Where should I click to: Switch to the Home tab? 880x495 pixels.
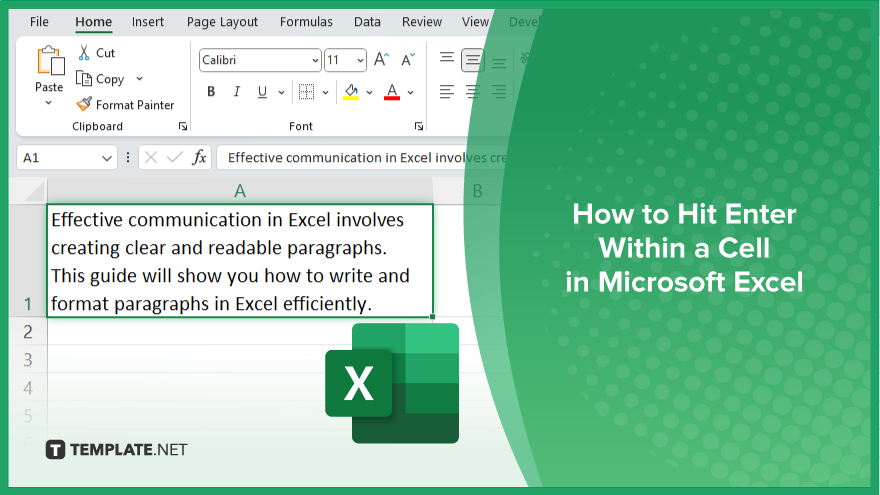[94, 22]
